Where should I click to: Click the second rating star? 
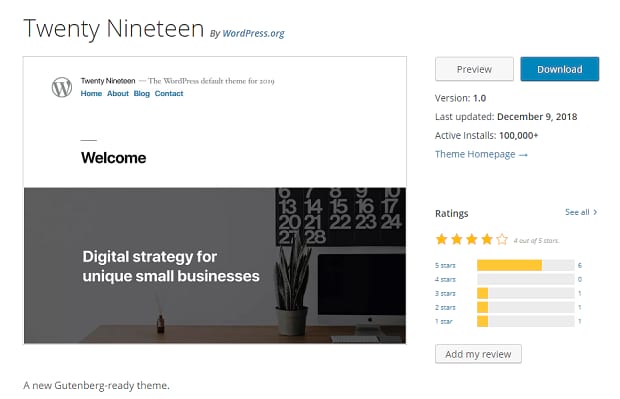(x=456, y=239)
